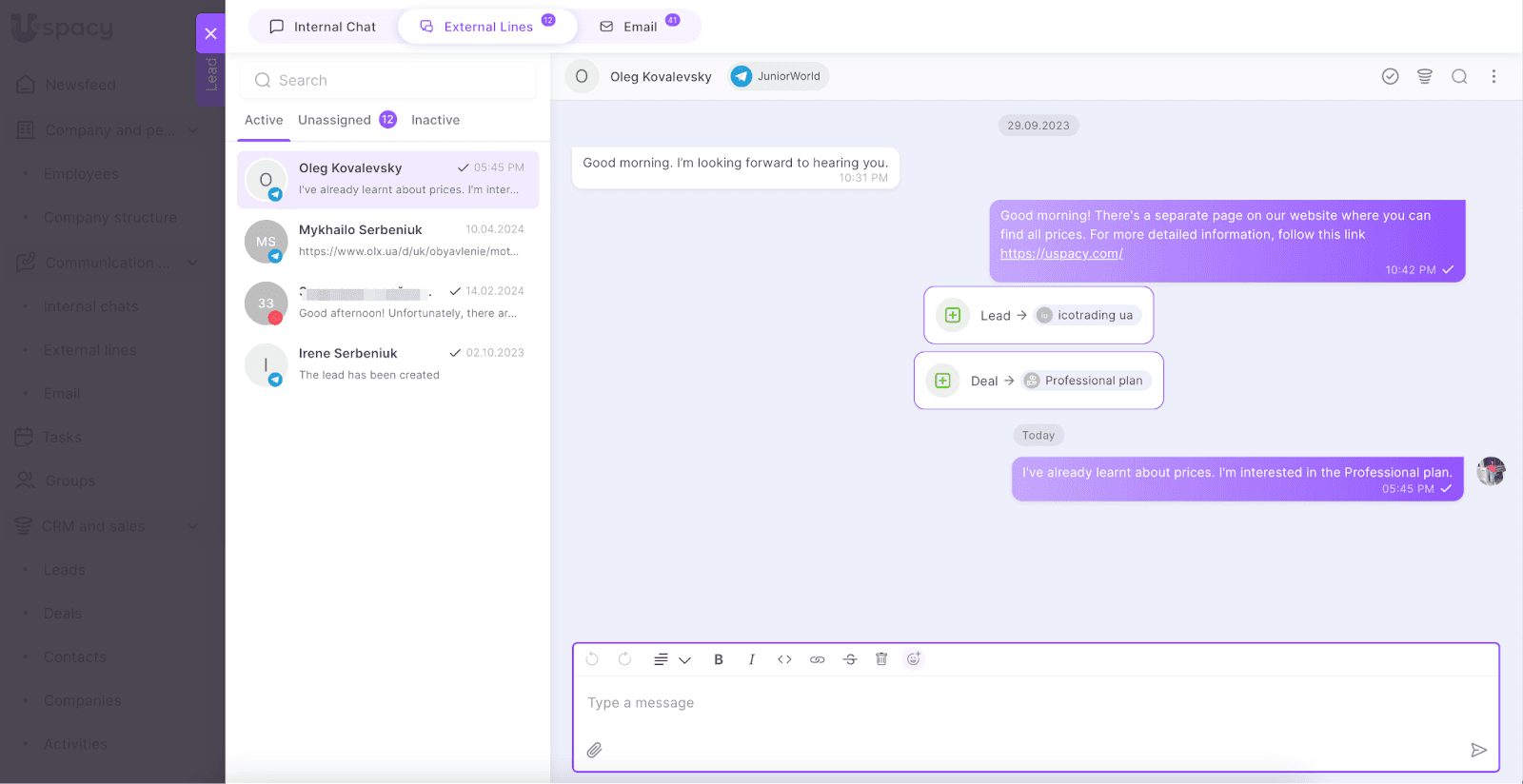This screenshot has height=784, width=1523.
Task: Open the uspacy.com link in the message
Action: coord(1061,254)
